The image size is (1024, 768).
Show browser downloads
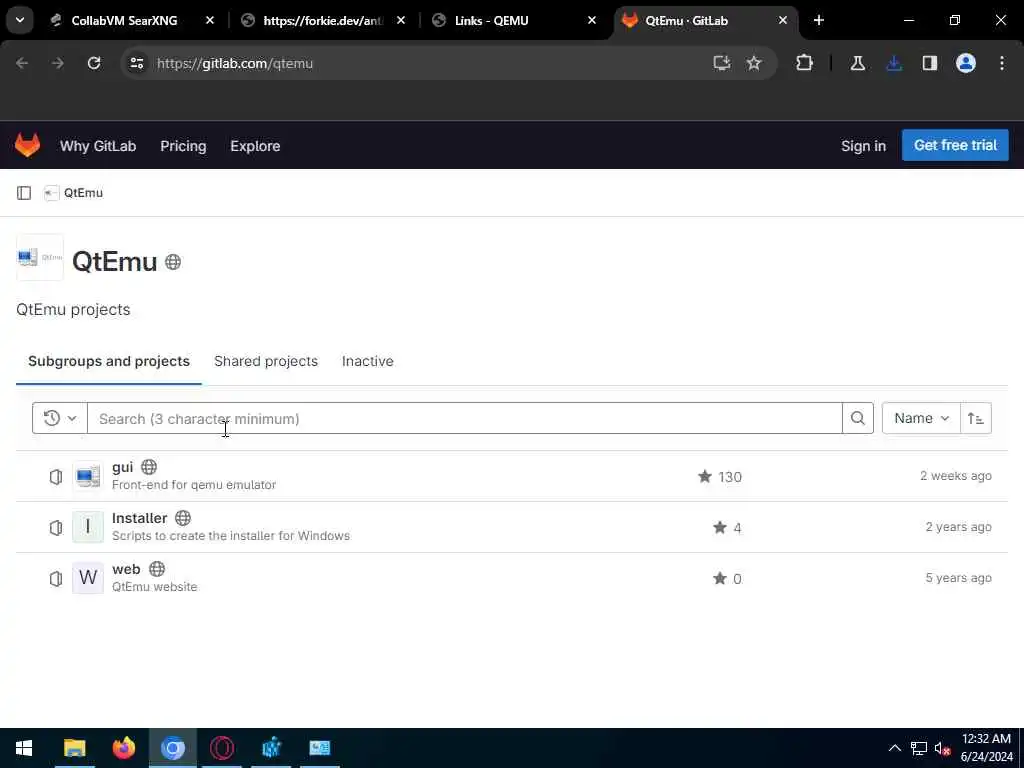pyautogui.click(x=894, y=63)
